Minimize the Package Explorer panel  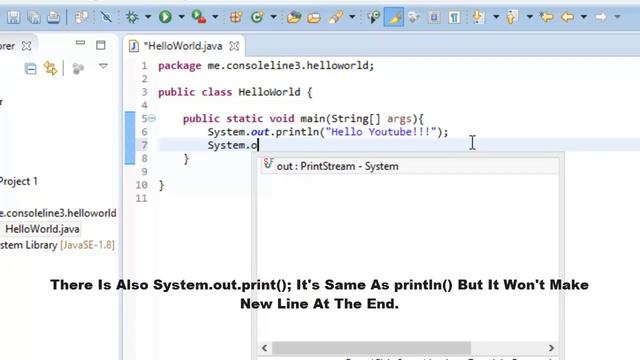[x=80, y=43]
